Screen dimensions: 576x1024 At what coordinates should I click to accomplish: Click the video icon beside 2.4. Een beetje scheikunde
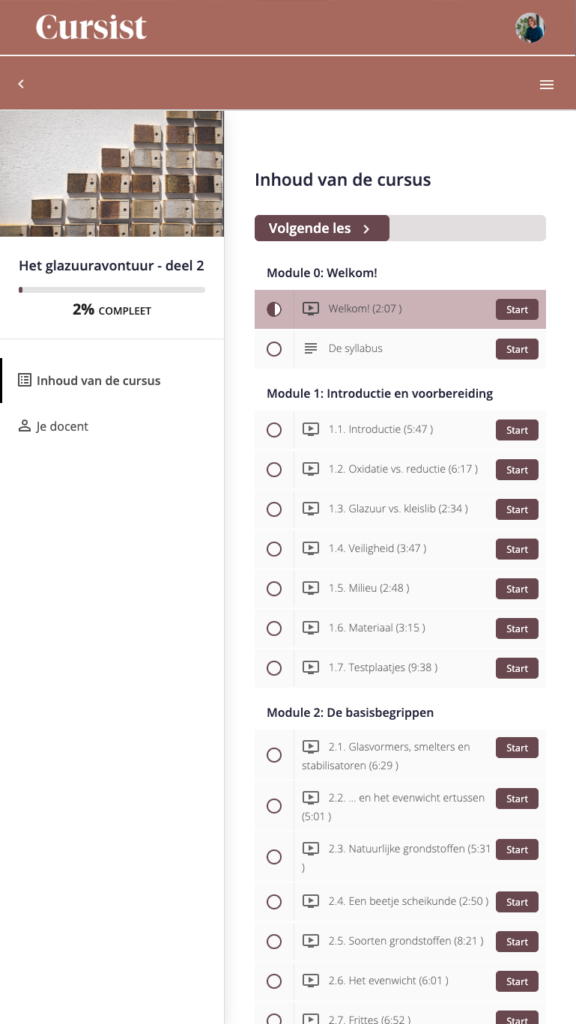(x=310, y=901)
